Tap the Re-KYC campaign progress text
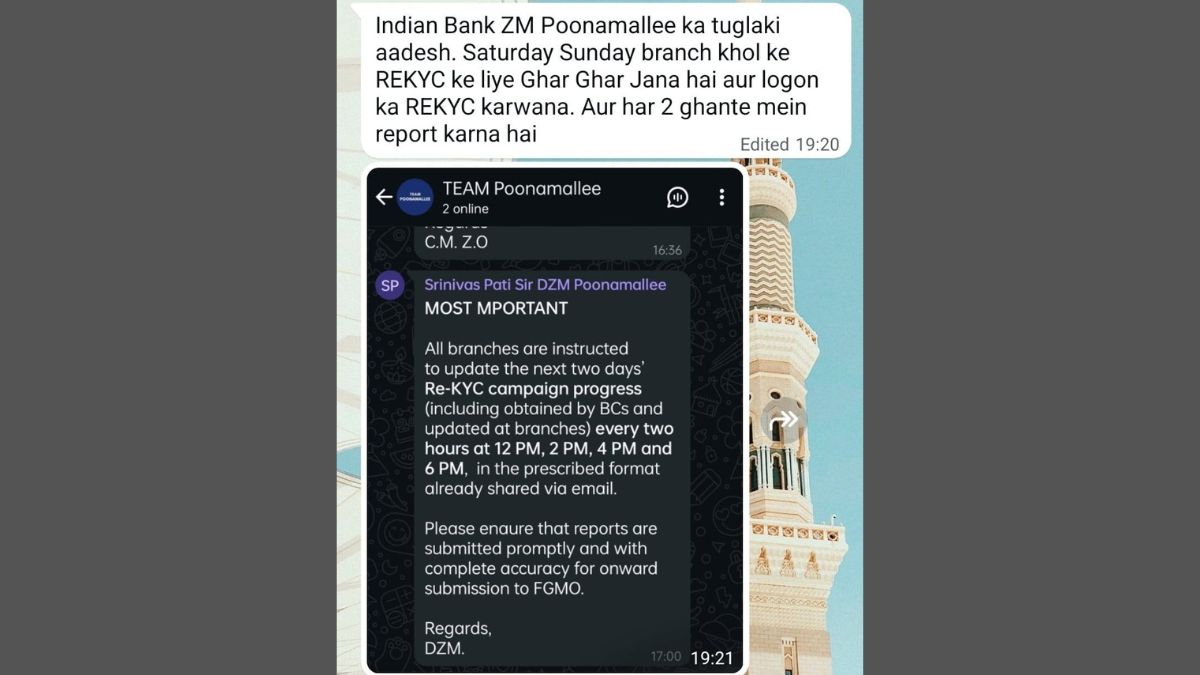This screenshot has height=675, width=1200. [x=533, y=388]
